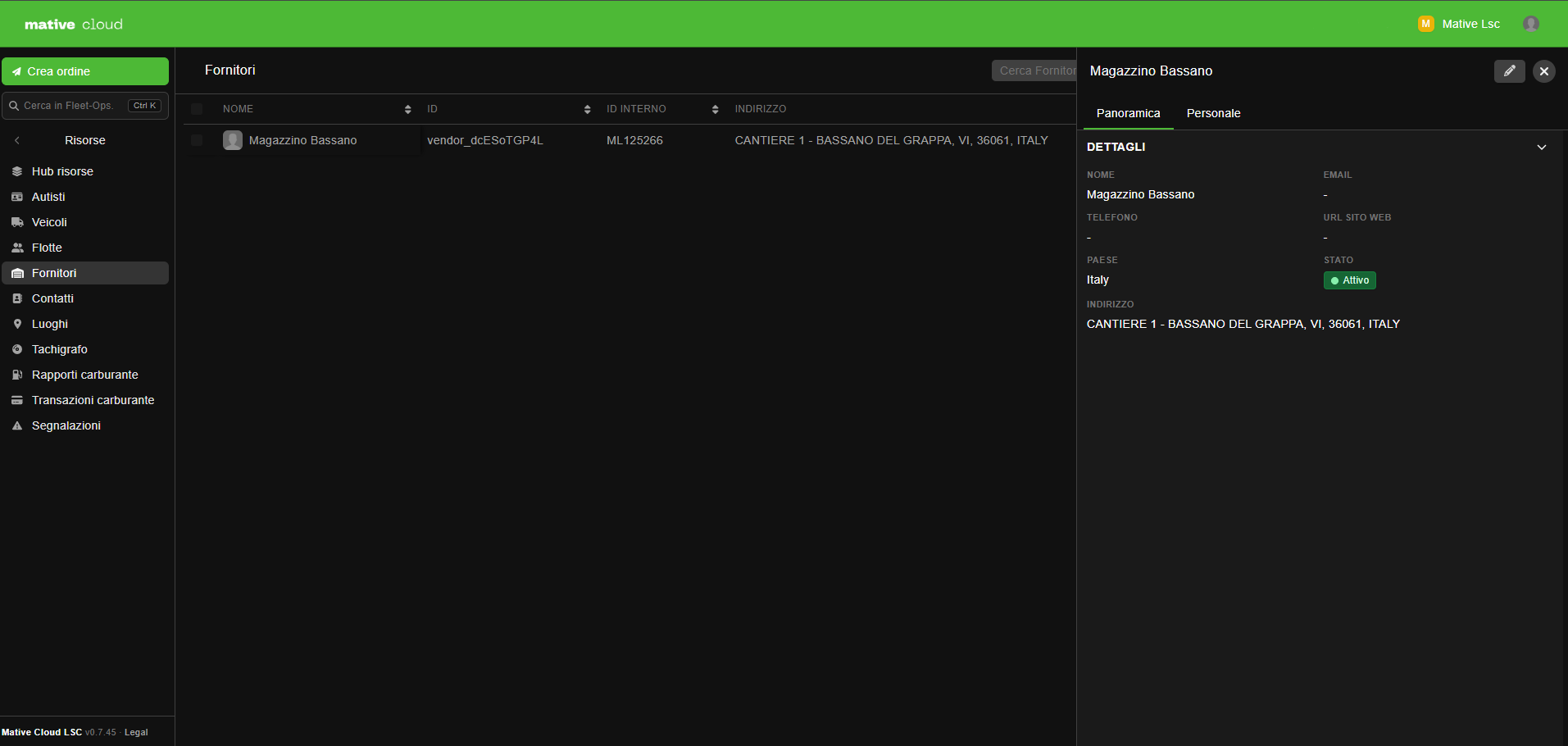
Task: Open the Legal link in footer
Action: pyautogui.click(x=136, y=732)
